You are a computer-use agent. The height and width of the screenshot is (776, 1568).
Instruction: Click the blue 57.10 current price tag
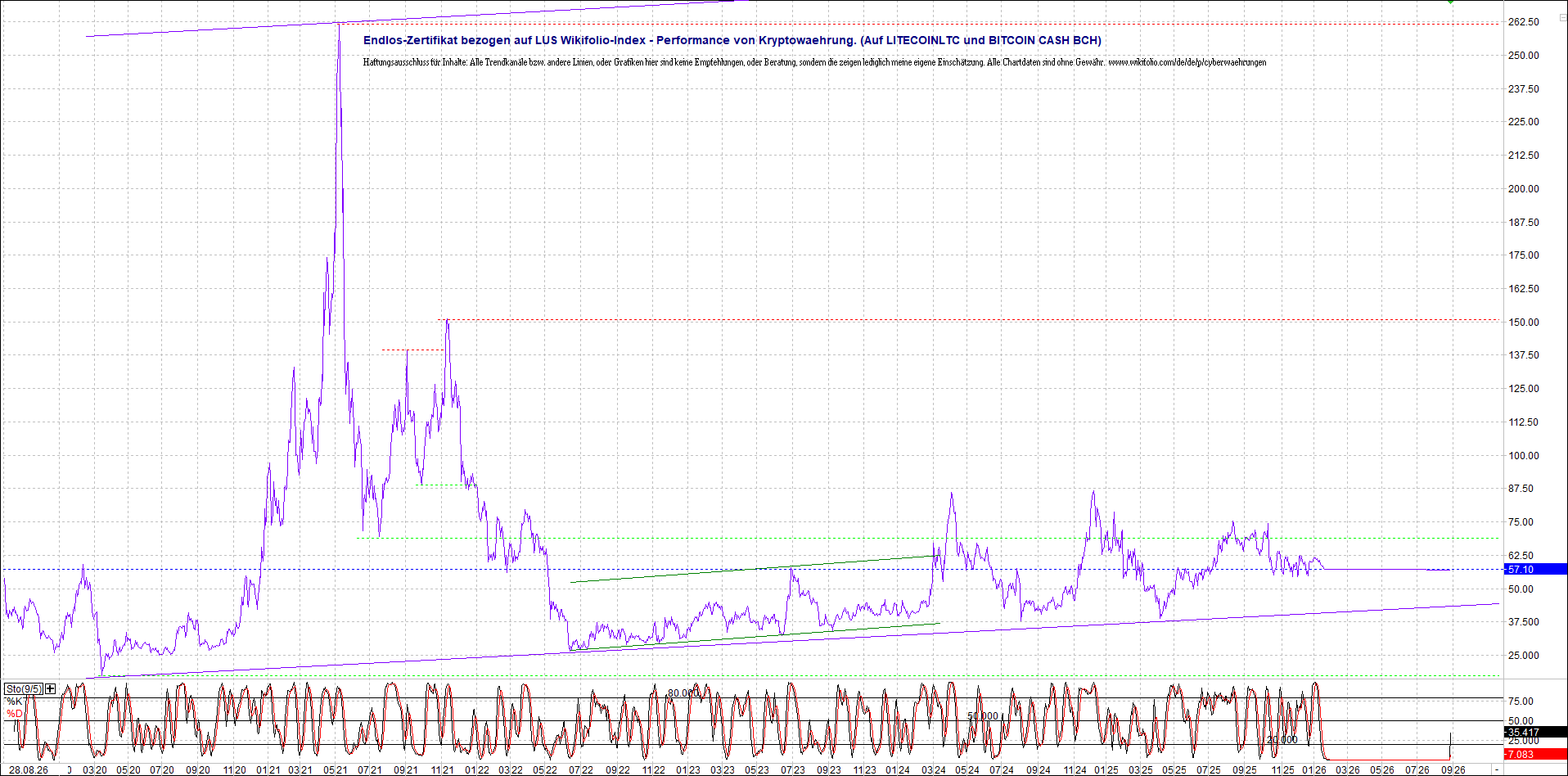[1536, 569]
